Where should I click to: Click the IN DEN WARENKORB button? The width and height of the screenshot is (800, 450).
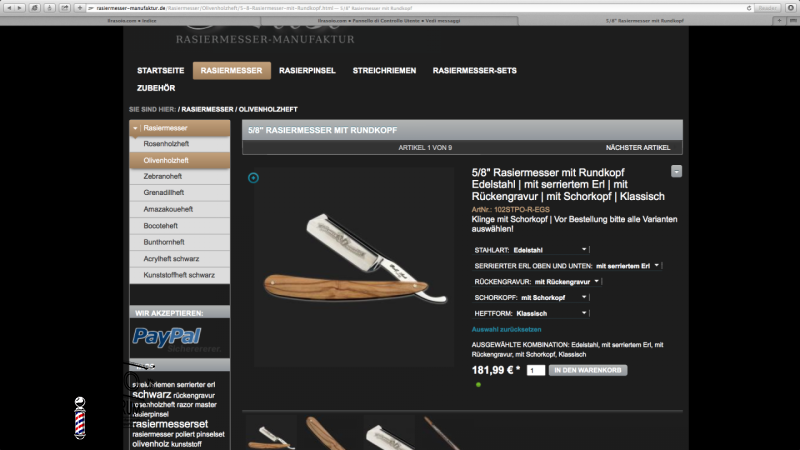coord(588,370)
